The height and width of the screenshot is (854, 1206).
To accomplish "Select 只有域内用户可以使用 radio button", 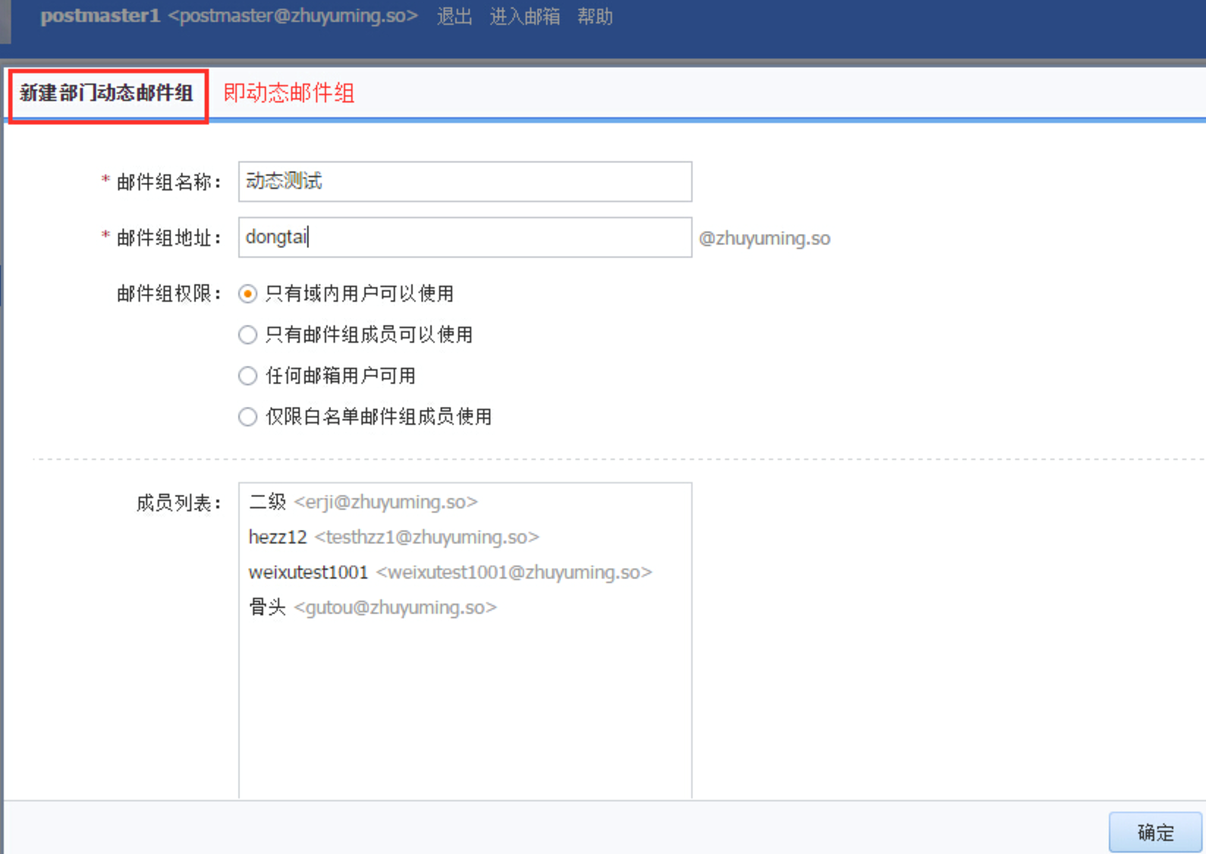I will 248,294.
